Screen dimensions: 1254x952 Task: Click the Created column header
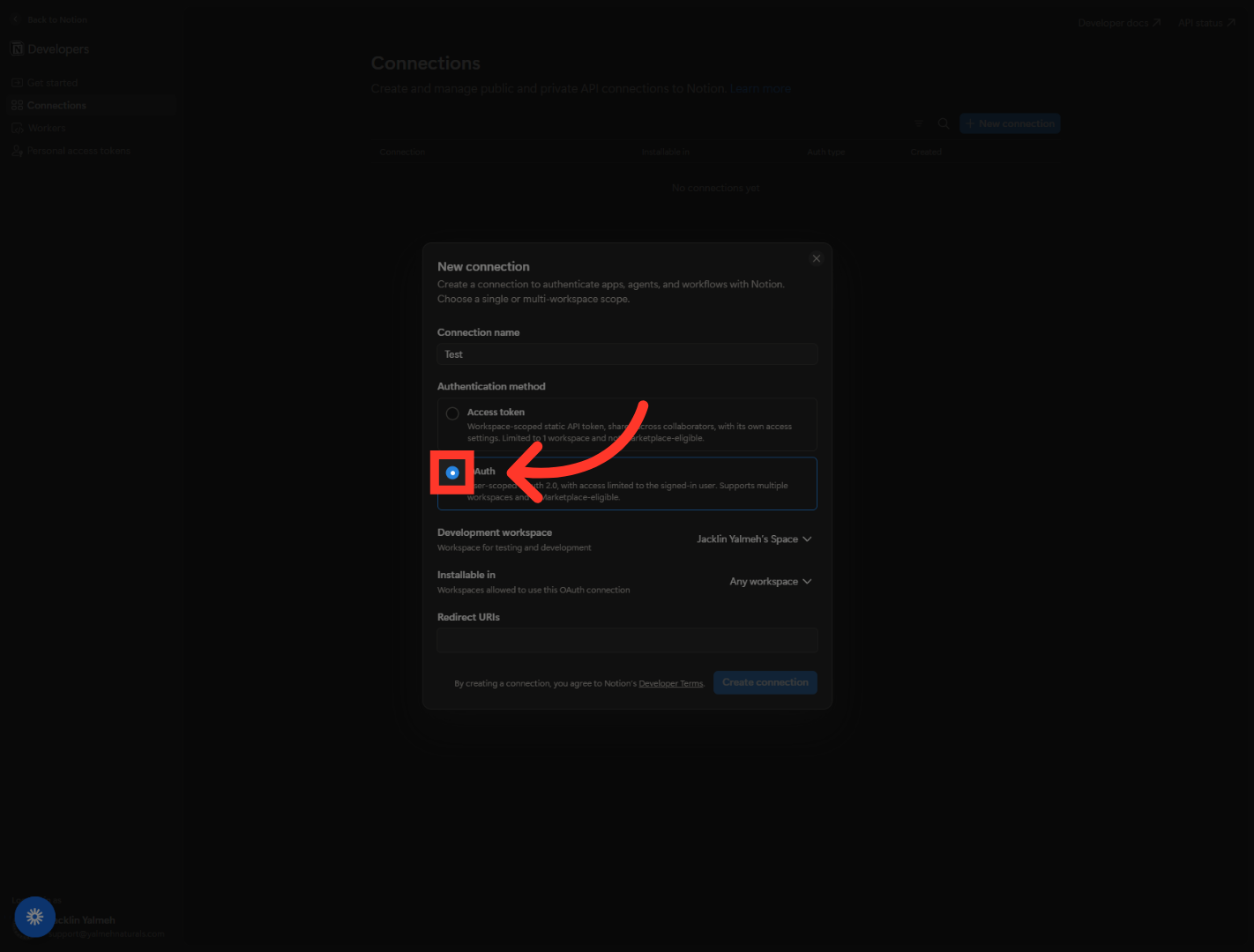[926, 152]
